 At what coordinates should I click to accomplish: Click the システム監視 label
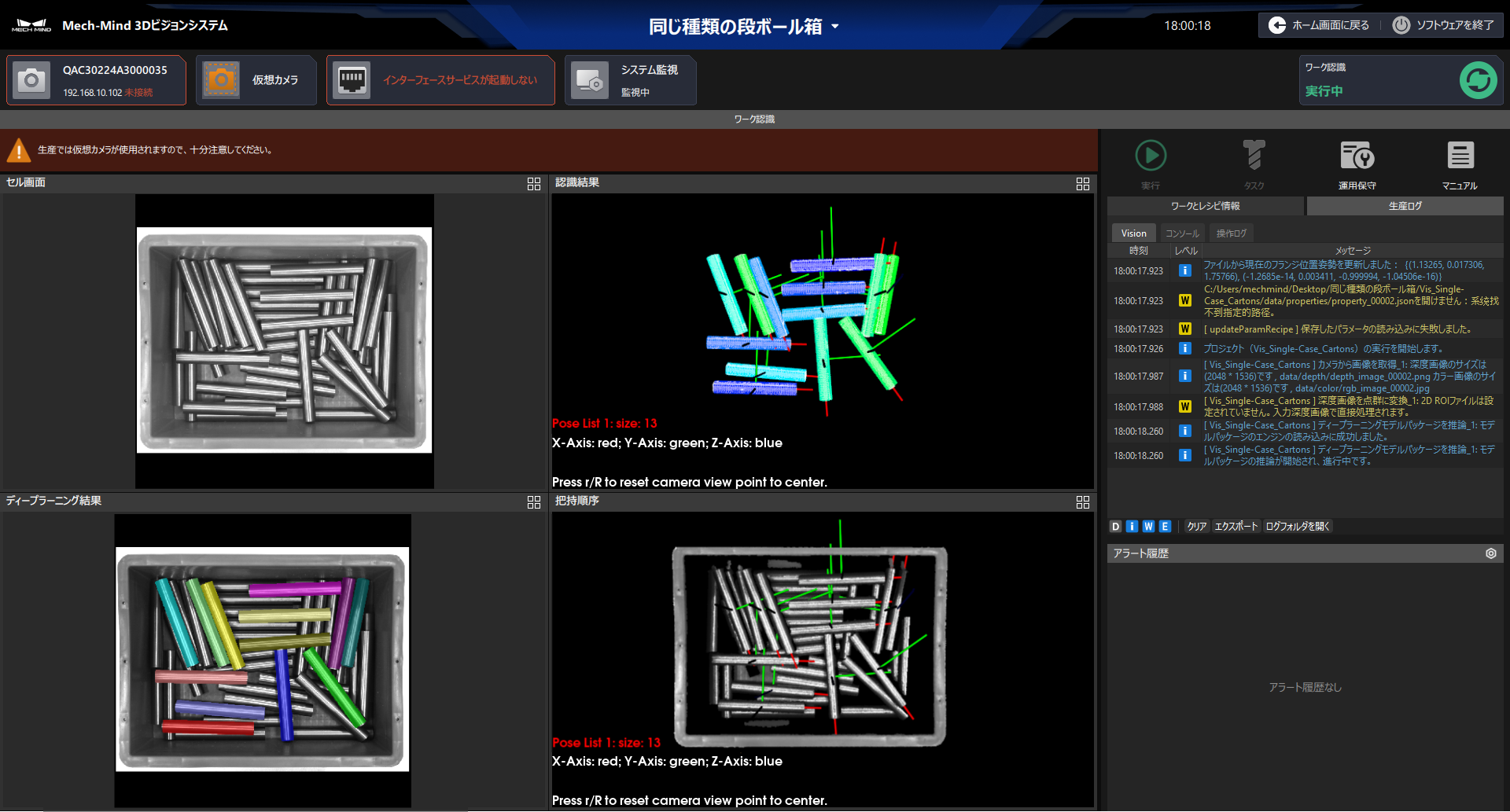(650, 70)
